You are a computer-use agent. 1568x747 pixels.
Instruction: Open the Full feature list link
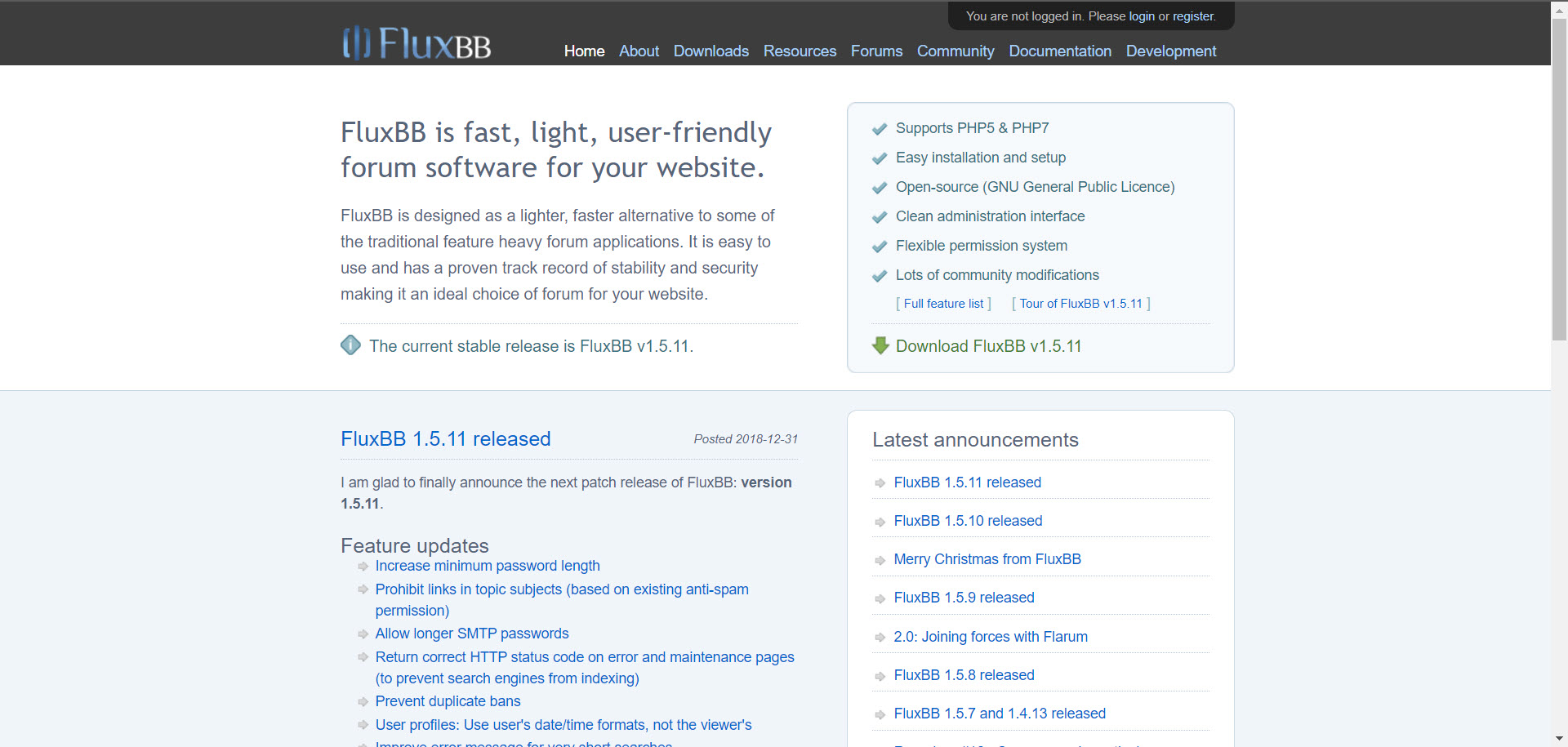coord(943,304)
